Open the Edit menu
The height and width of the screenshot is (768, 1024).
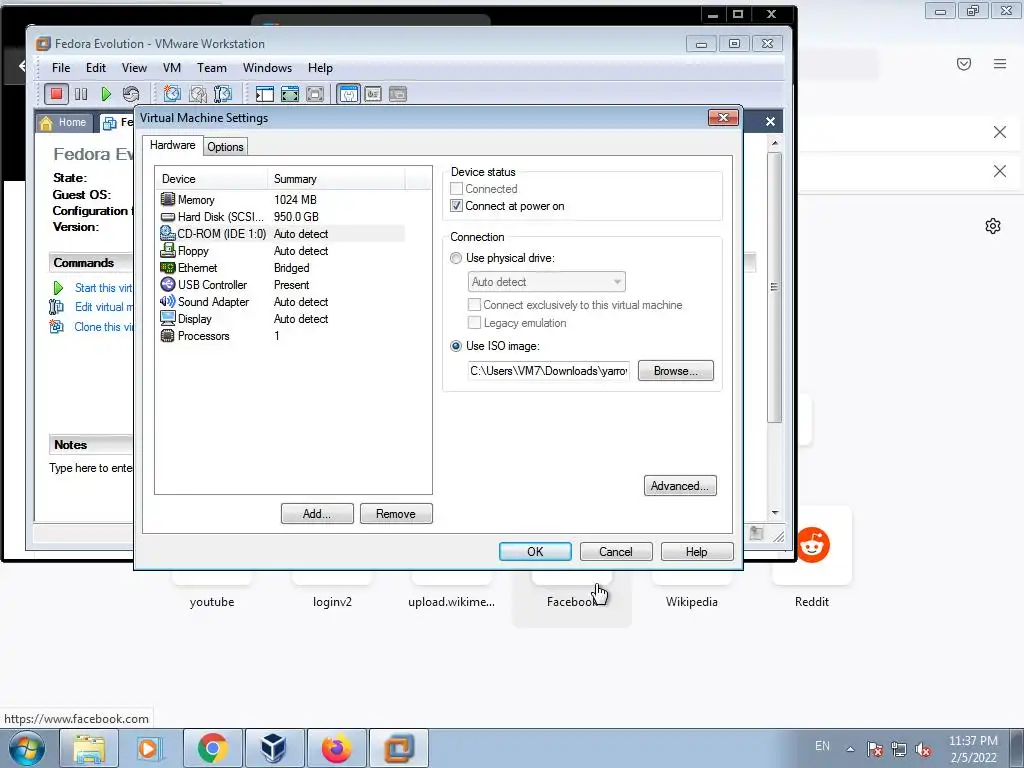coord(95,68)
